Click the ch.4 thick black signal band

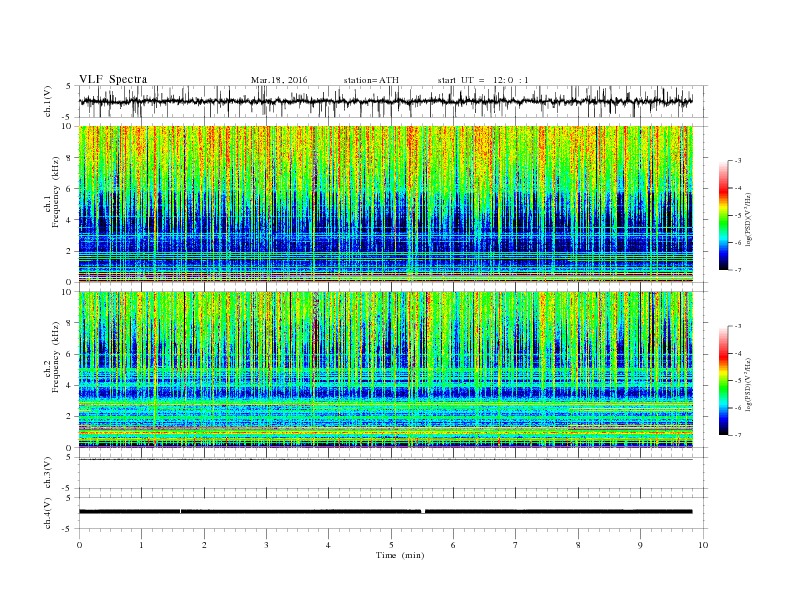[386, 512]
